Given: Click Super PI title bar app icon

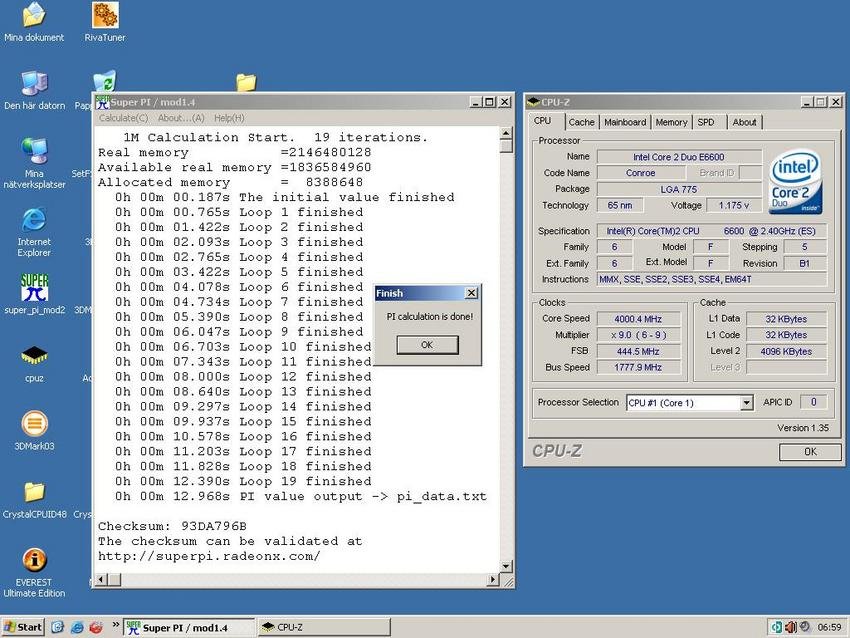Looking at the screenshot, I should click(103, 102).
